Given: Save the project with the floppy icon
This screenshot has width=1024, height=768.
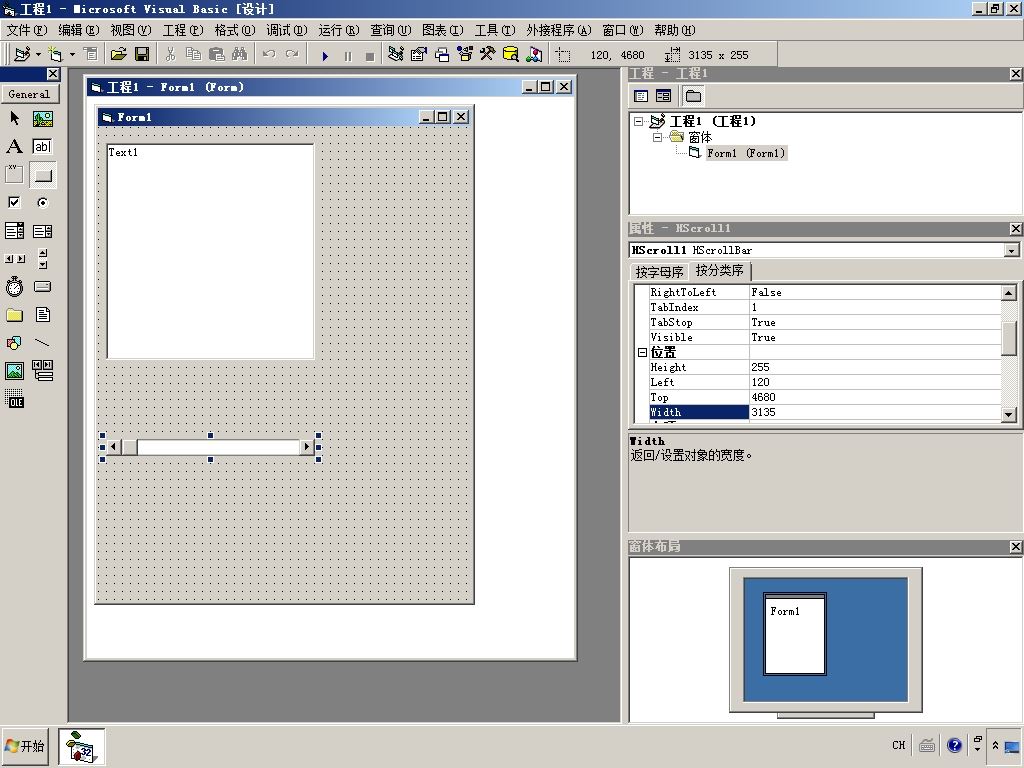Looking at the screenshot, I should pos(142,55).
